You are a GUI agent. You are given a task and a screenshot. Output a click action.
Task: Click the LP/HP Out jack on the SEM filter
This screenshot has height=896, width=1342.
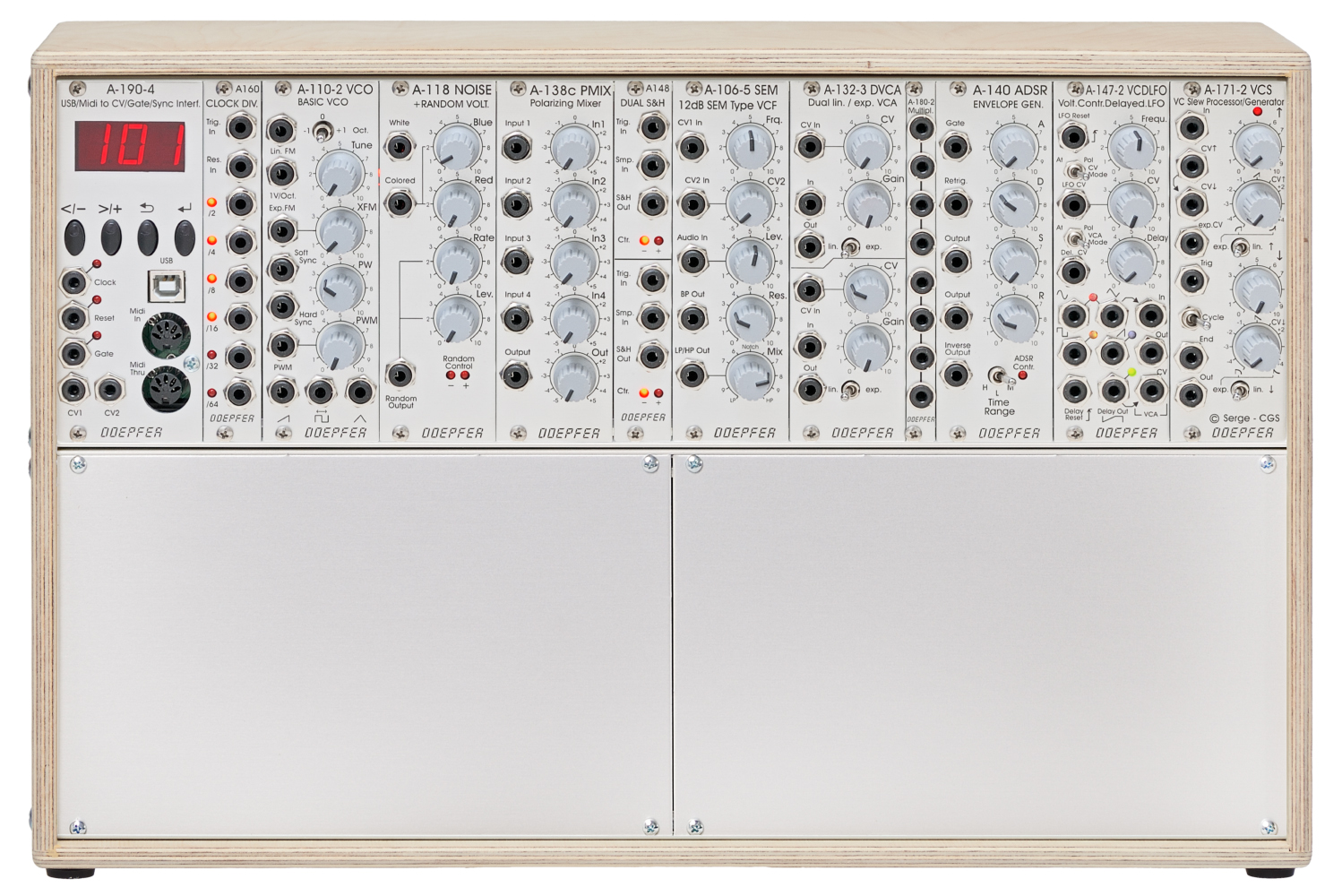click(x=693, y=375)
